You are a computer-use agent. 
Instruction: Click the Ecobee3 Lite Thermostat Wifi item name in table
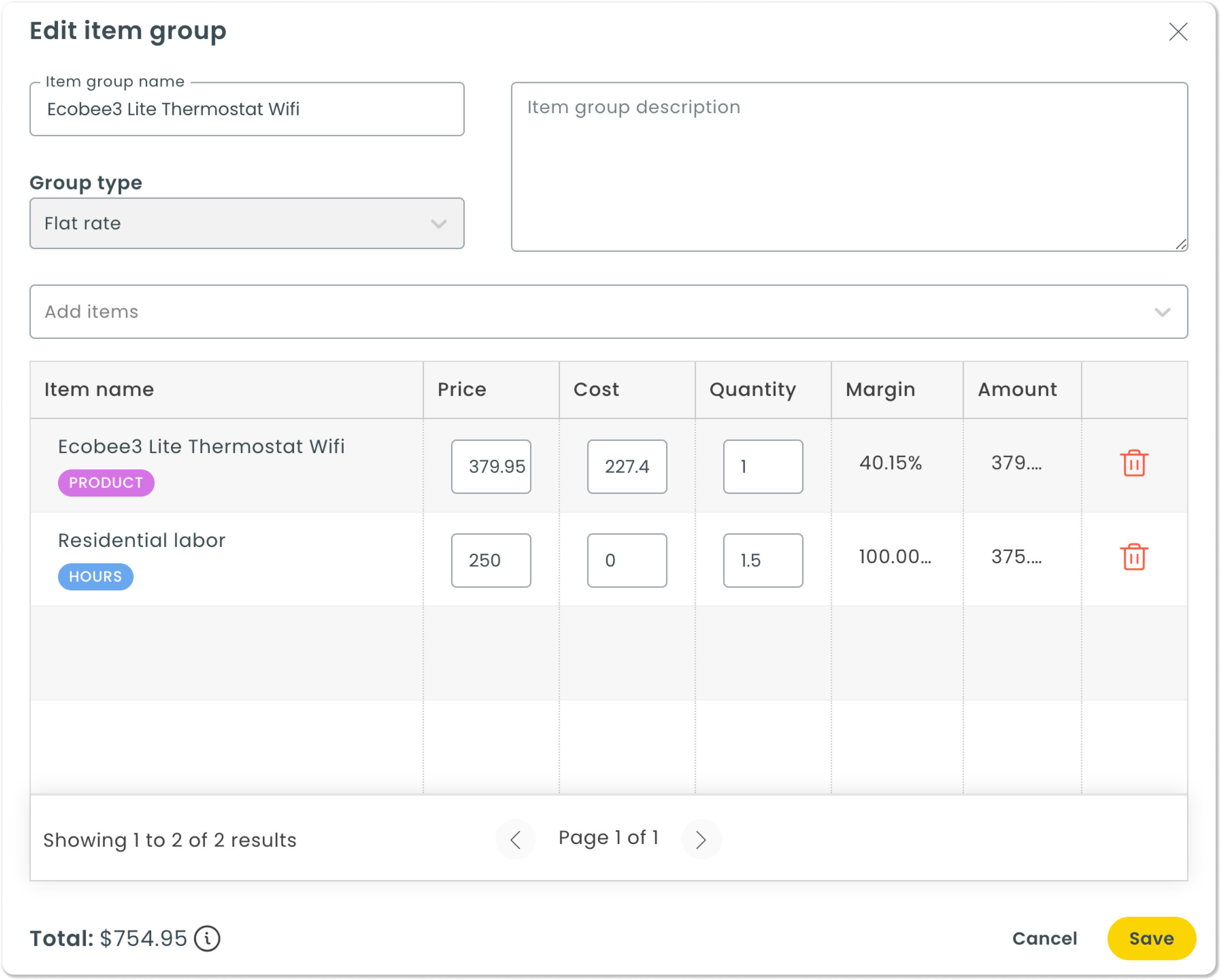pyautogui.click(x=201, y=447)
